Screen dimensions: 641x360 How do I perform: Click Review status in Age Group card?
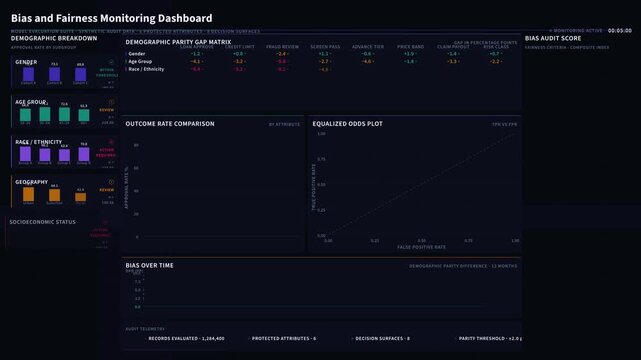[107, 110]
